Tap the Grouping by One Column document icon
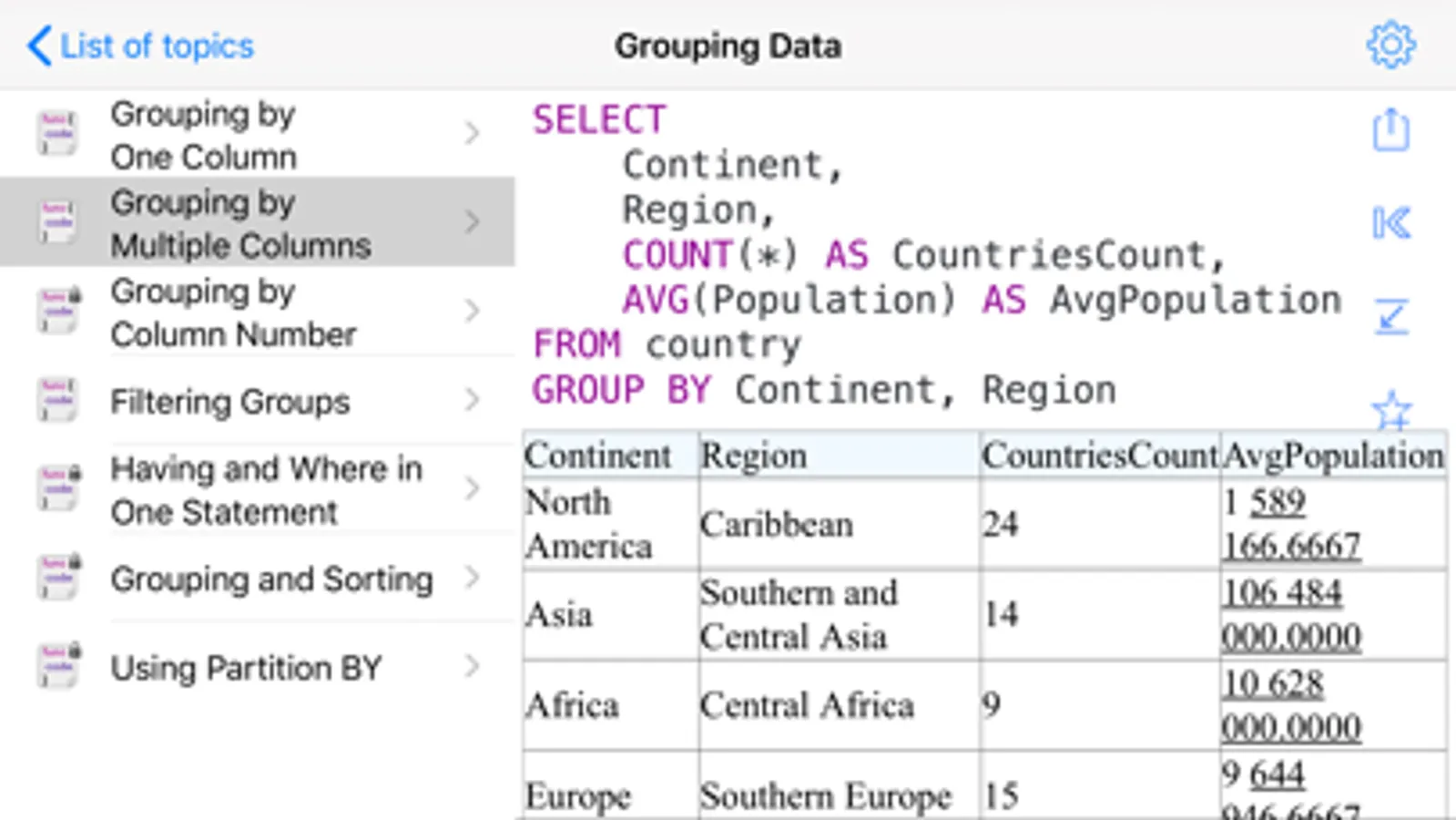The image size is (1456, 820). [57, 134]
